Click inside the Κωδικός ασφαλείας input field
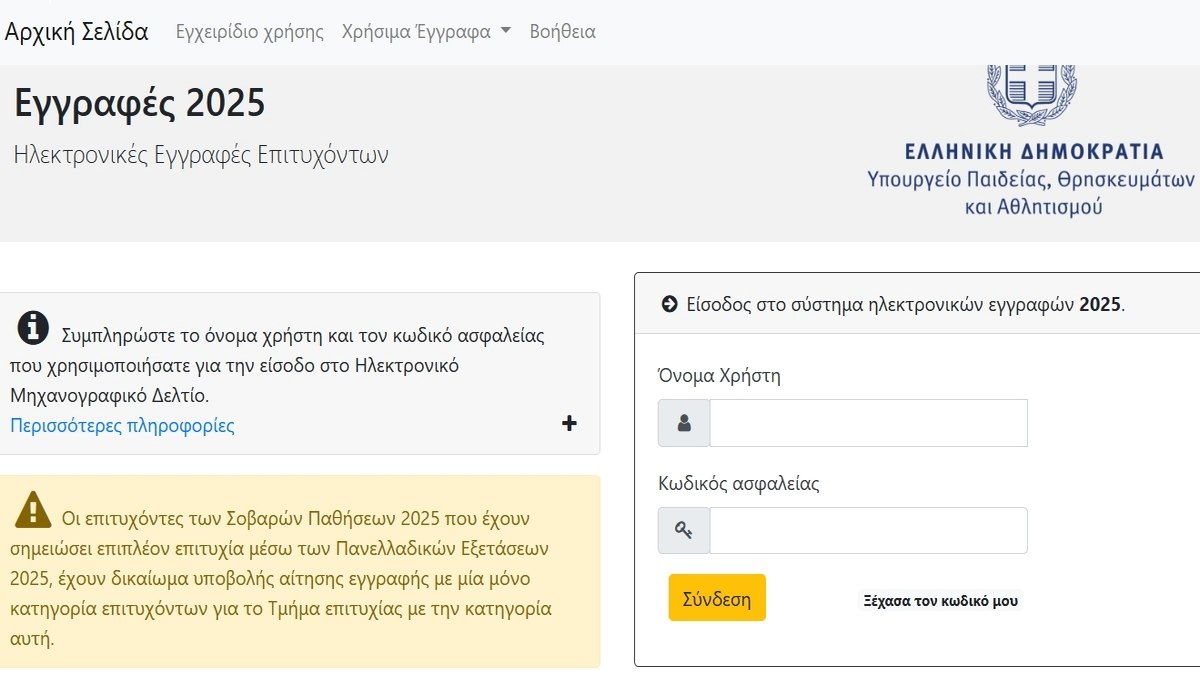The width and height of the screenshot is (1200, 675). pyautogui.click(x=868, y=529)
